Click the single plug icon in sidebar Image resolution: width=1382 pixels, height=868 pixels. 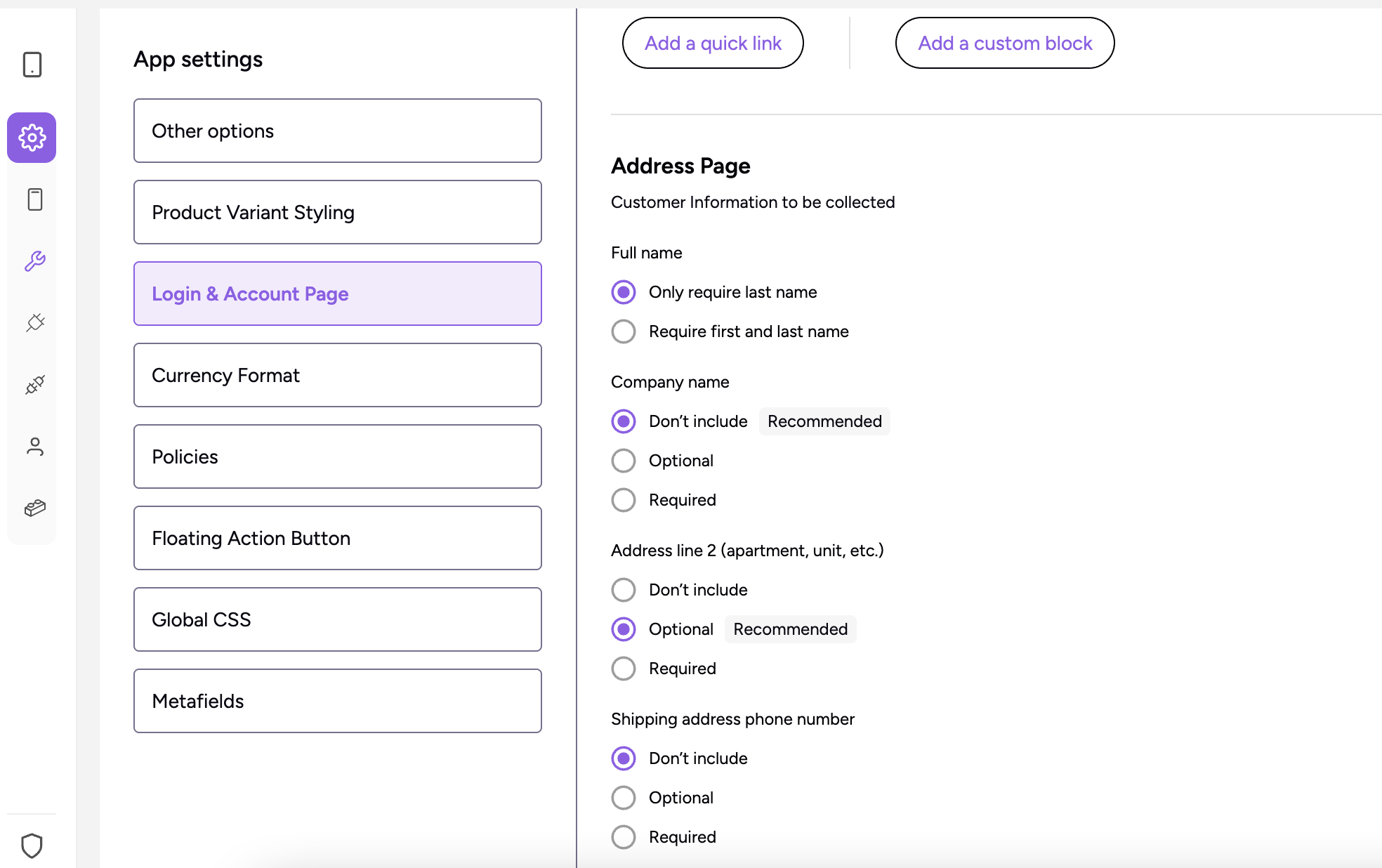point(34,323)
